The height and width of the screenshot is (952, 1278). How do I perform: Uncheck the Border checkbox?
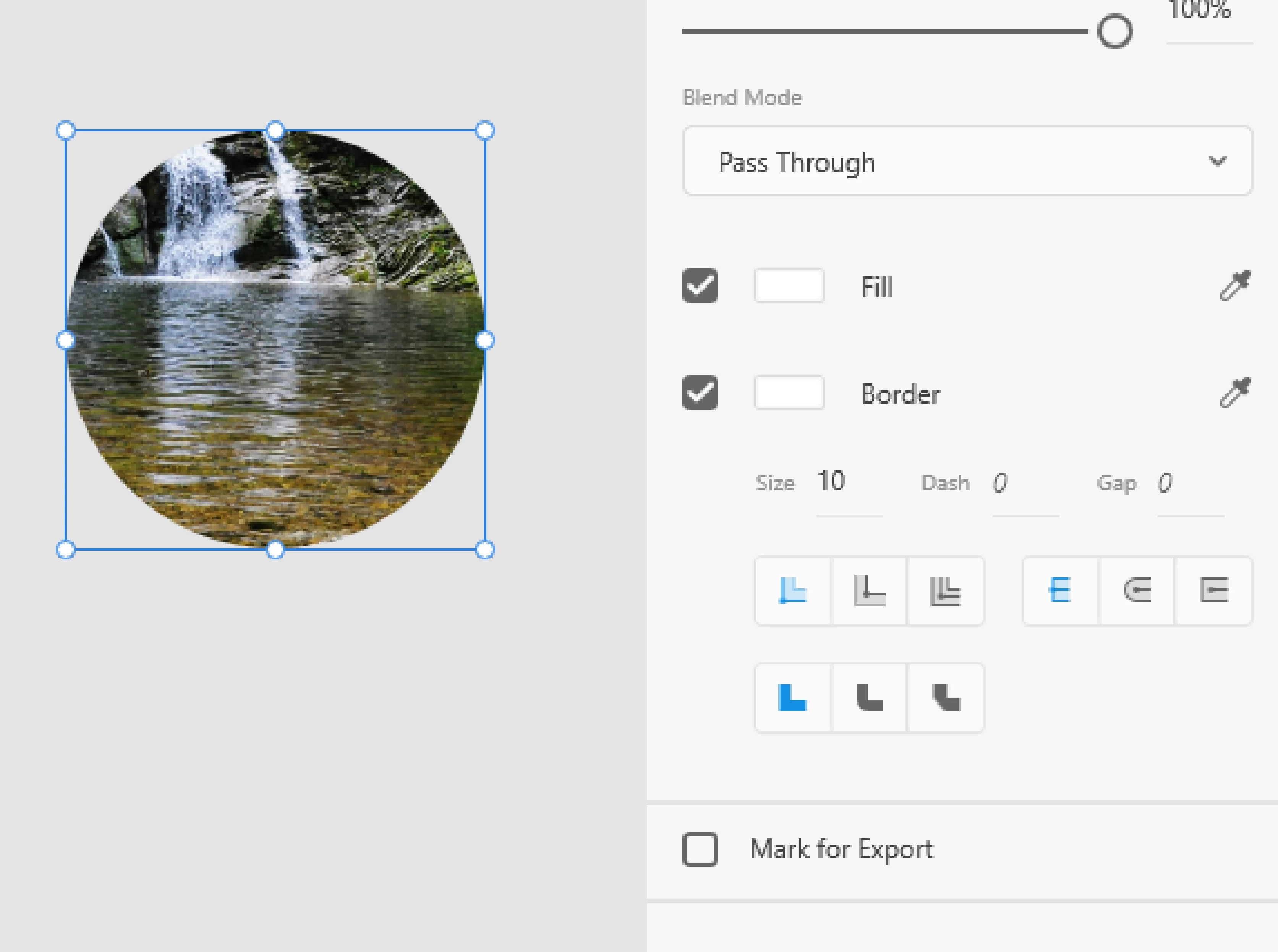point(700,393)
